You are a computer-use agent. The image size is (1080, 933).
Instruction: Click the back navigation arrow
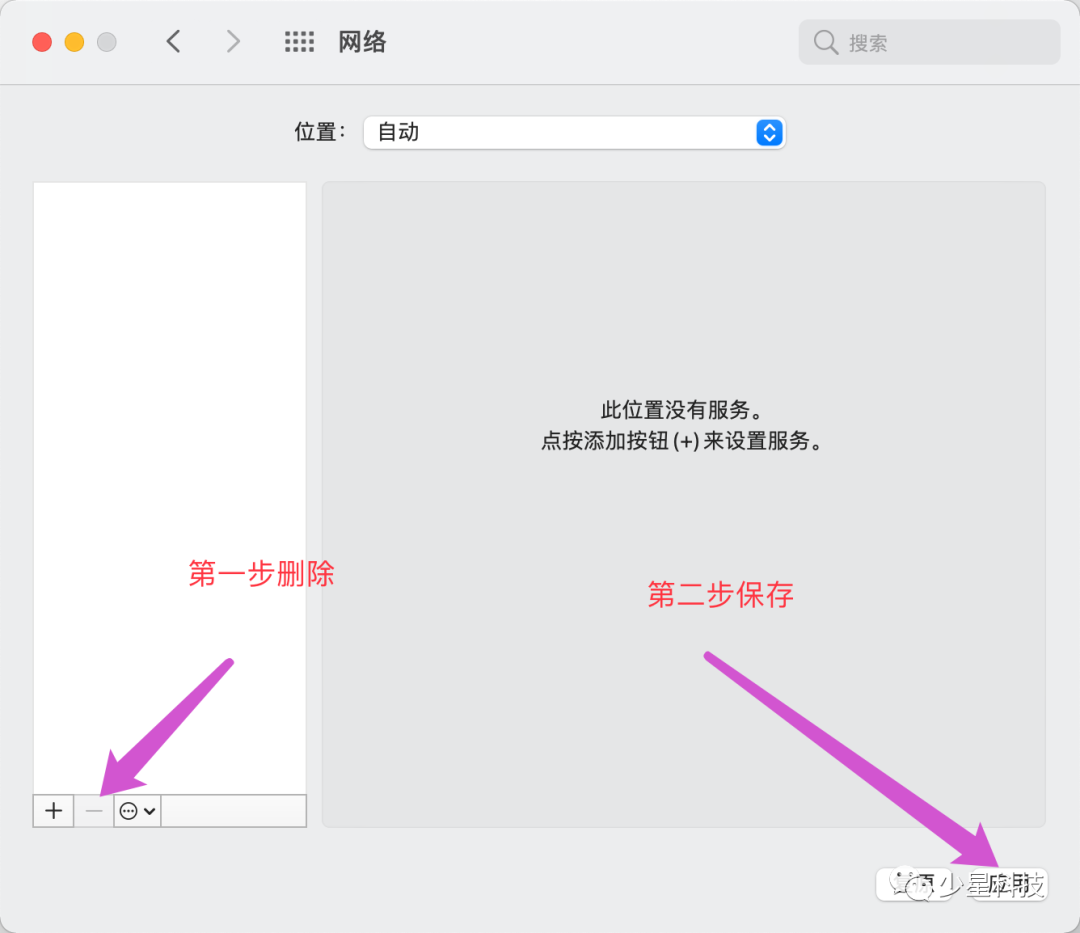(x=172, y=41)
